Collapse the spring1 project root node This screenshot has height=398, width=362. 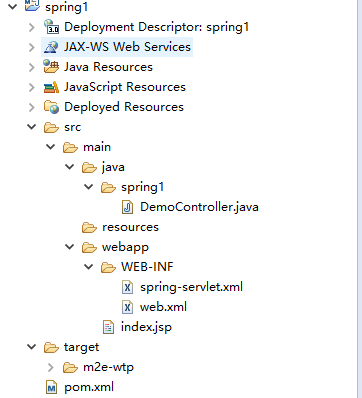pos(13,6)
